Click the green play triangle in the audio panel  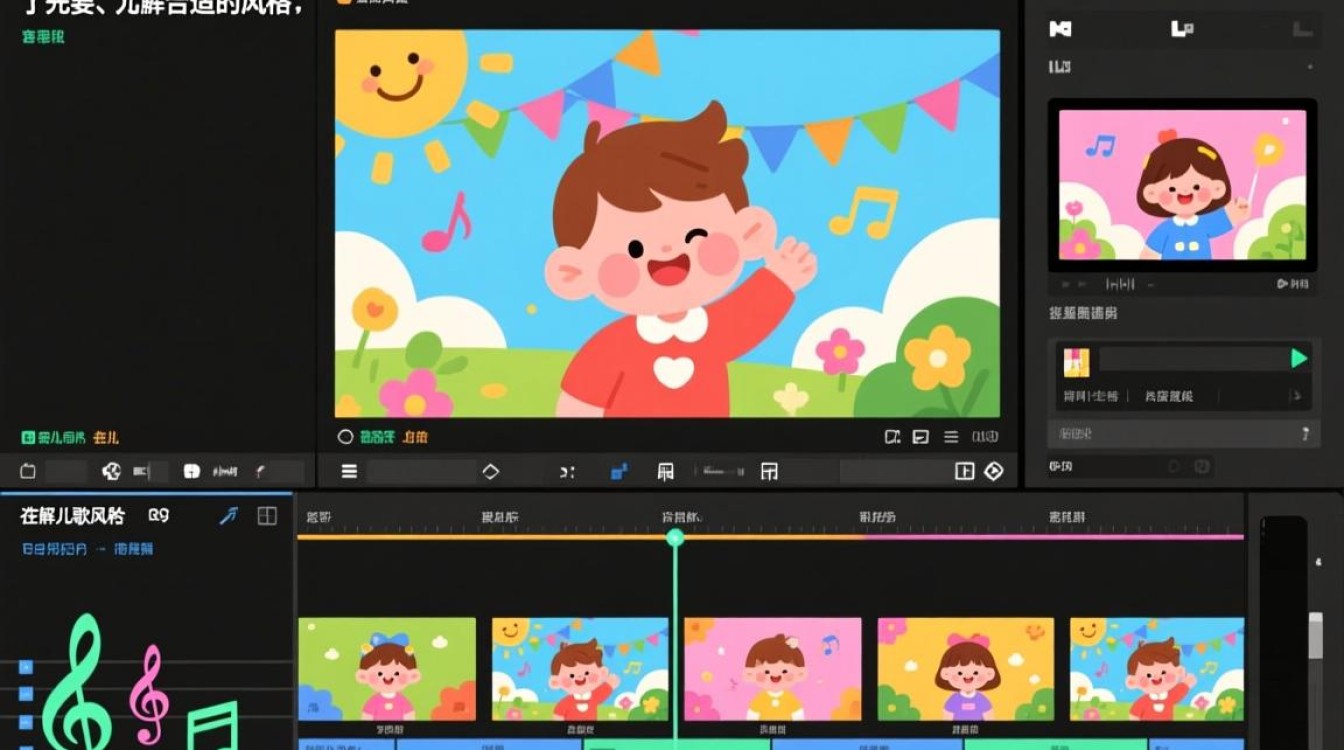tap(1299, 358)
